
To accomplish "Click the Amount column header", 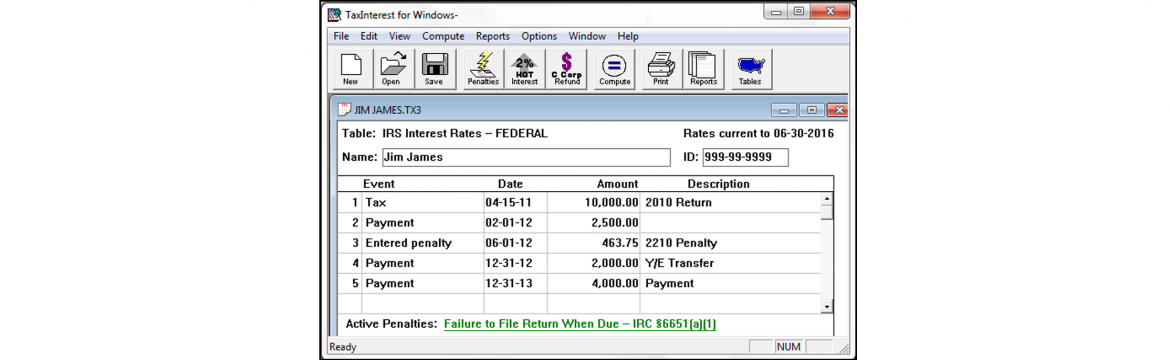I will [617, 184].
